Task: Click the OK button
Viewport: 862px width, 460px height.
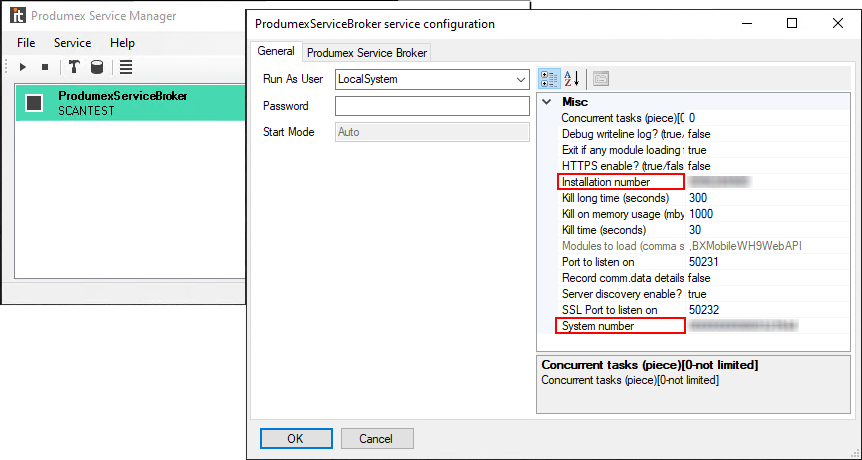Action: (x=295, y=438)
